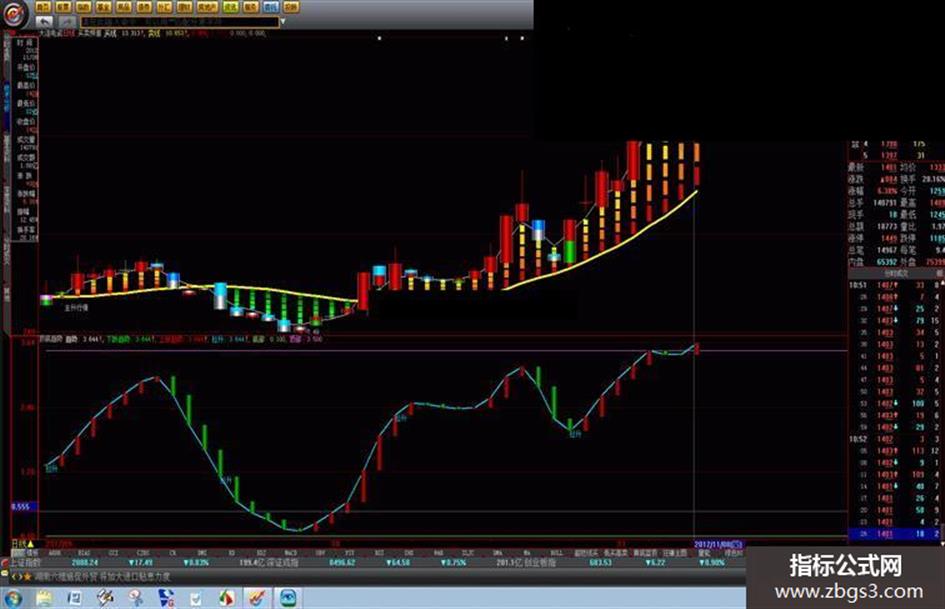Expand the 日线 period selector
This screenshot has width=945, height=609.
click(x=23, y=544)
